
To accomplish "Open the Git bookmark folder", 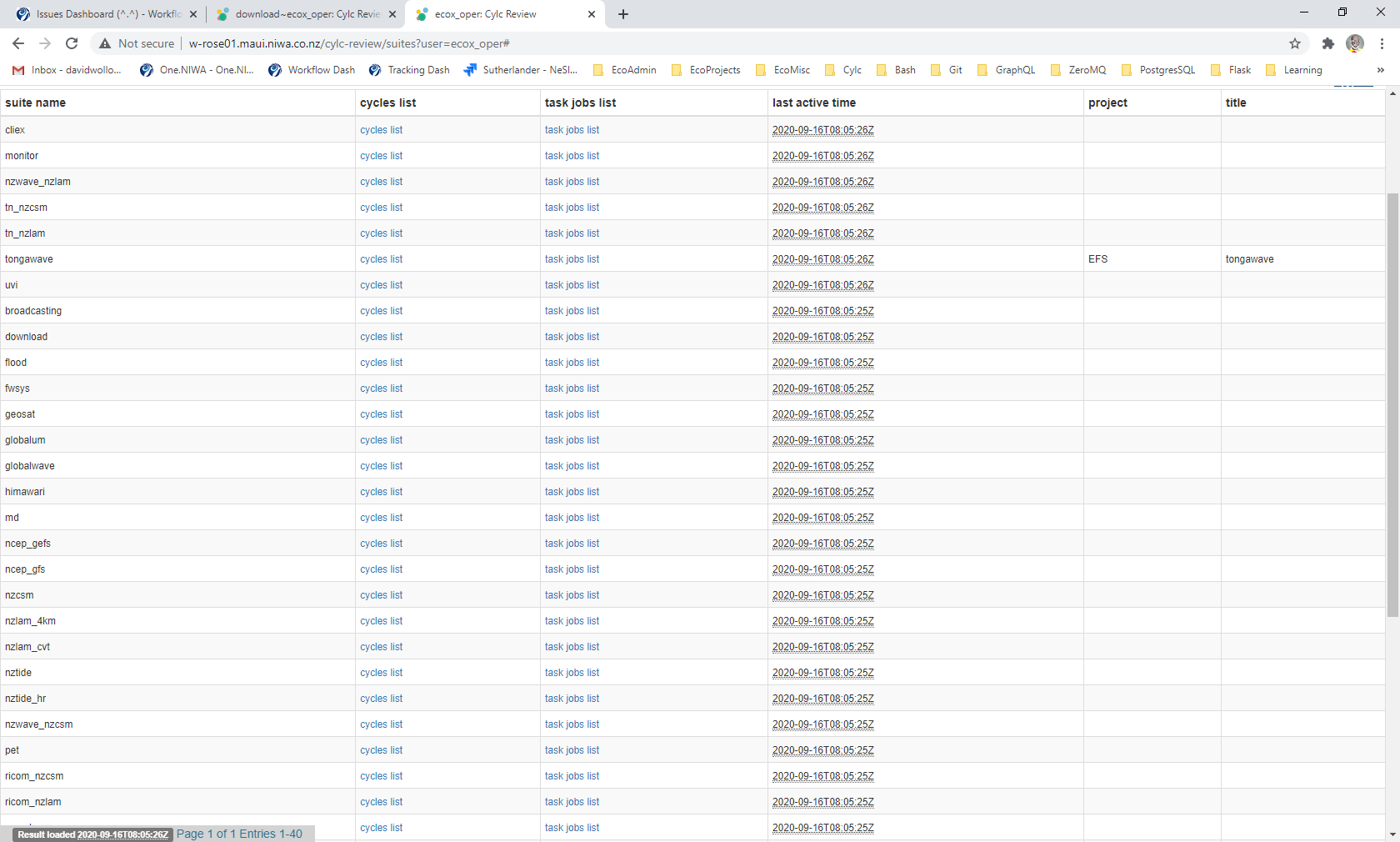I will pos(946,70).
